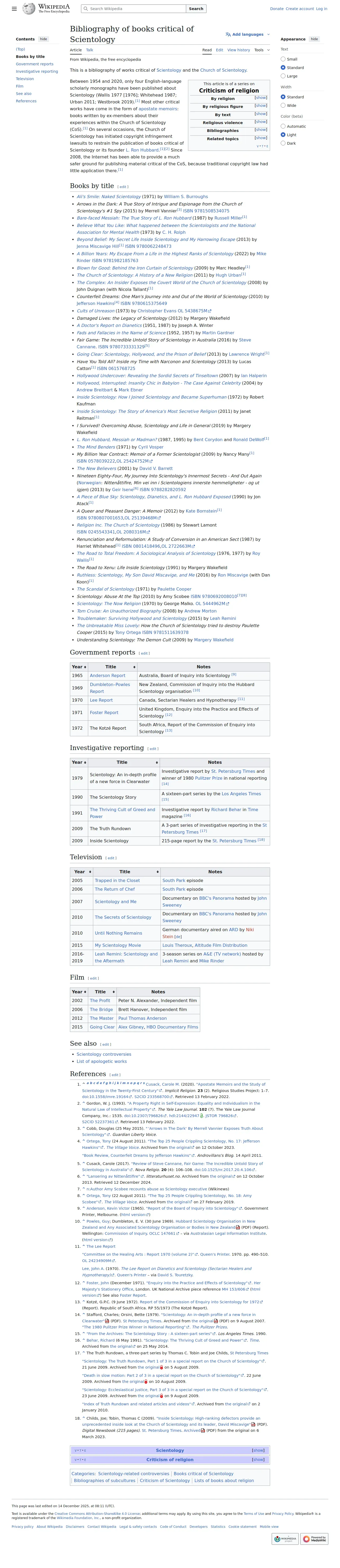Select Dark color mode
The image size is (340, 1568).
tap(283, 143)
